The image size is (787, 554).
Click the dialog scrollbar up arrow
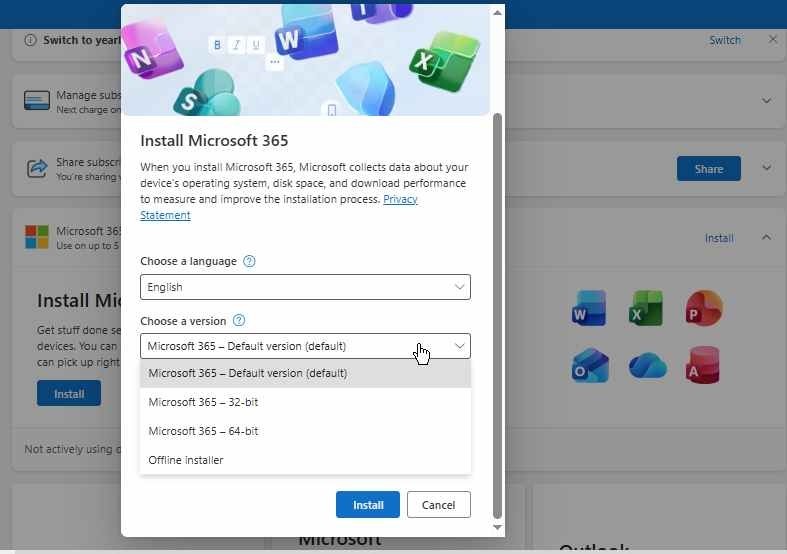[x=497, y=13]
